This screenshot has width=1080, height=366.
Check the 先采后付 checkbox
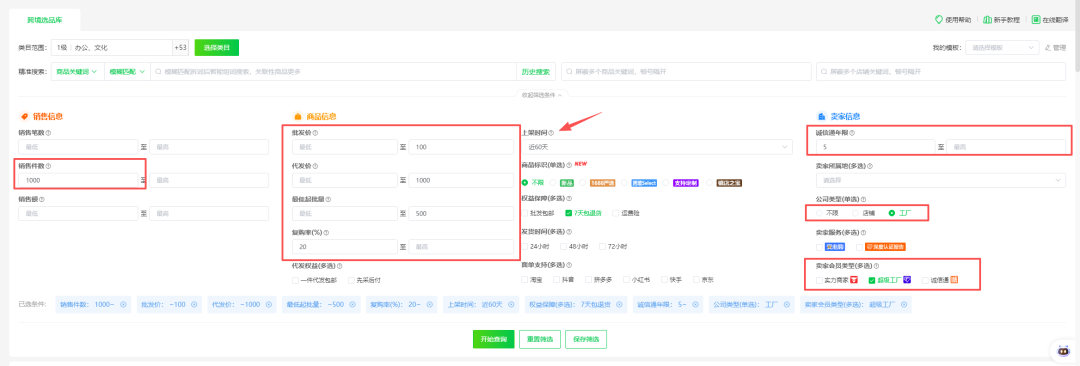point(351,280)
